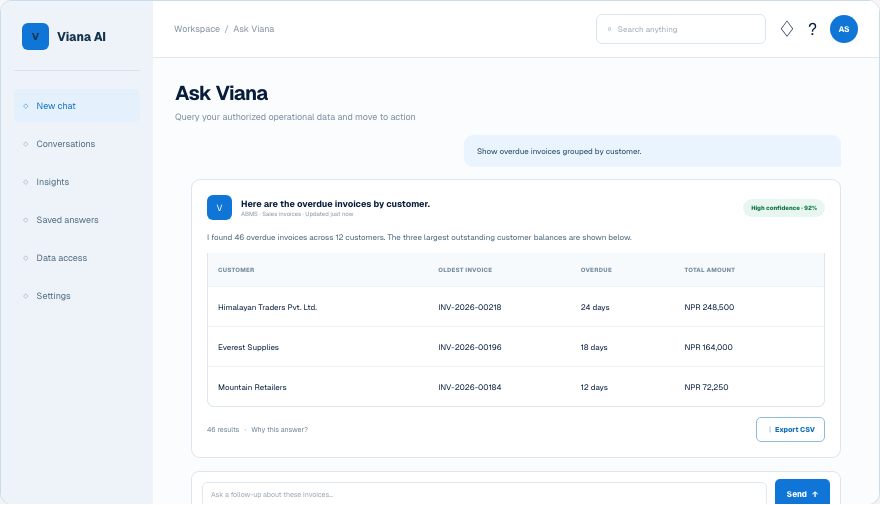The image size is (880, 505).
Task: Click the 18 days overdue value
Action: tap(594, 347)
